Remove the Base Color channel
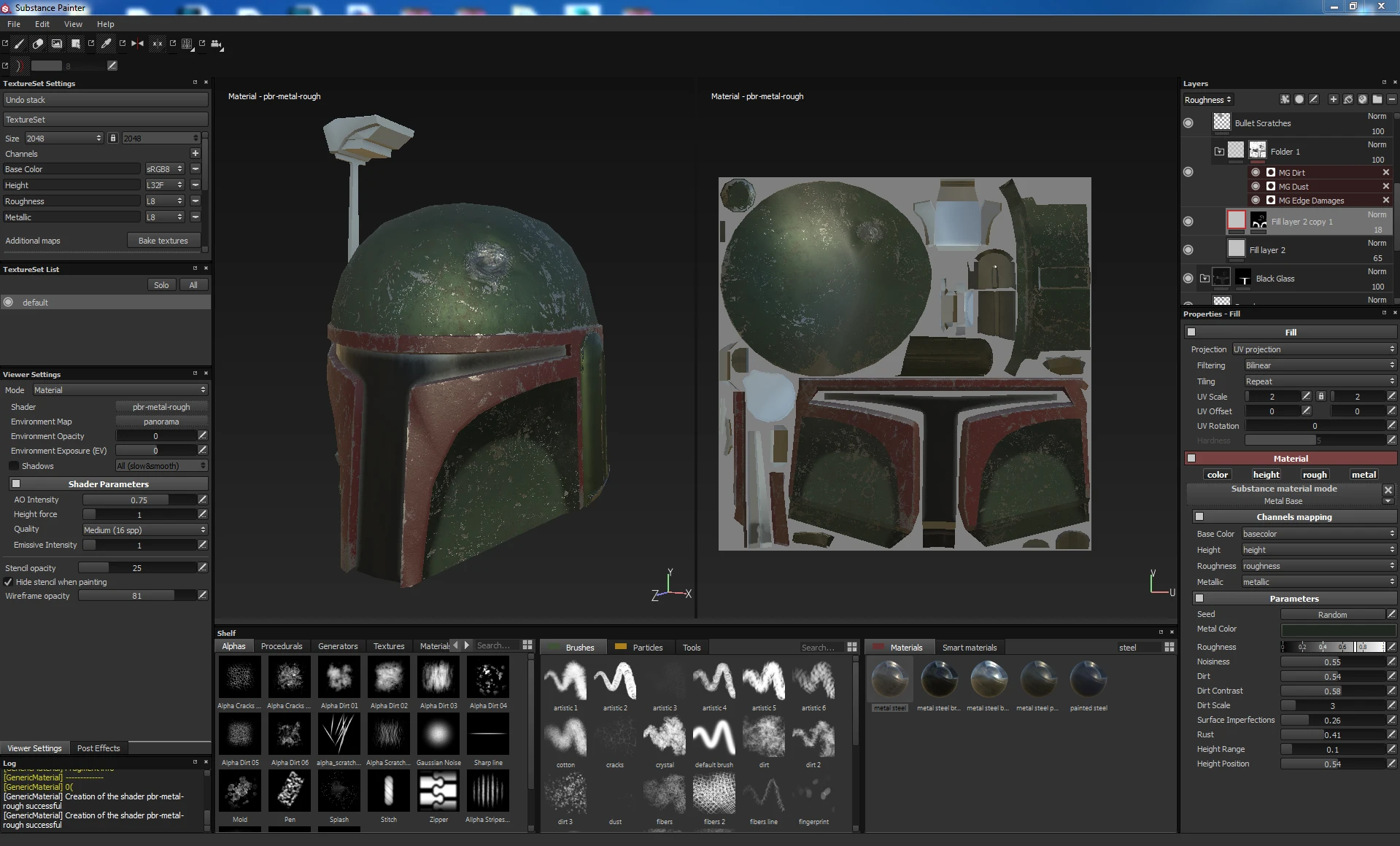The image size is (1400, 846). 196,168
